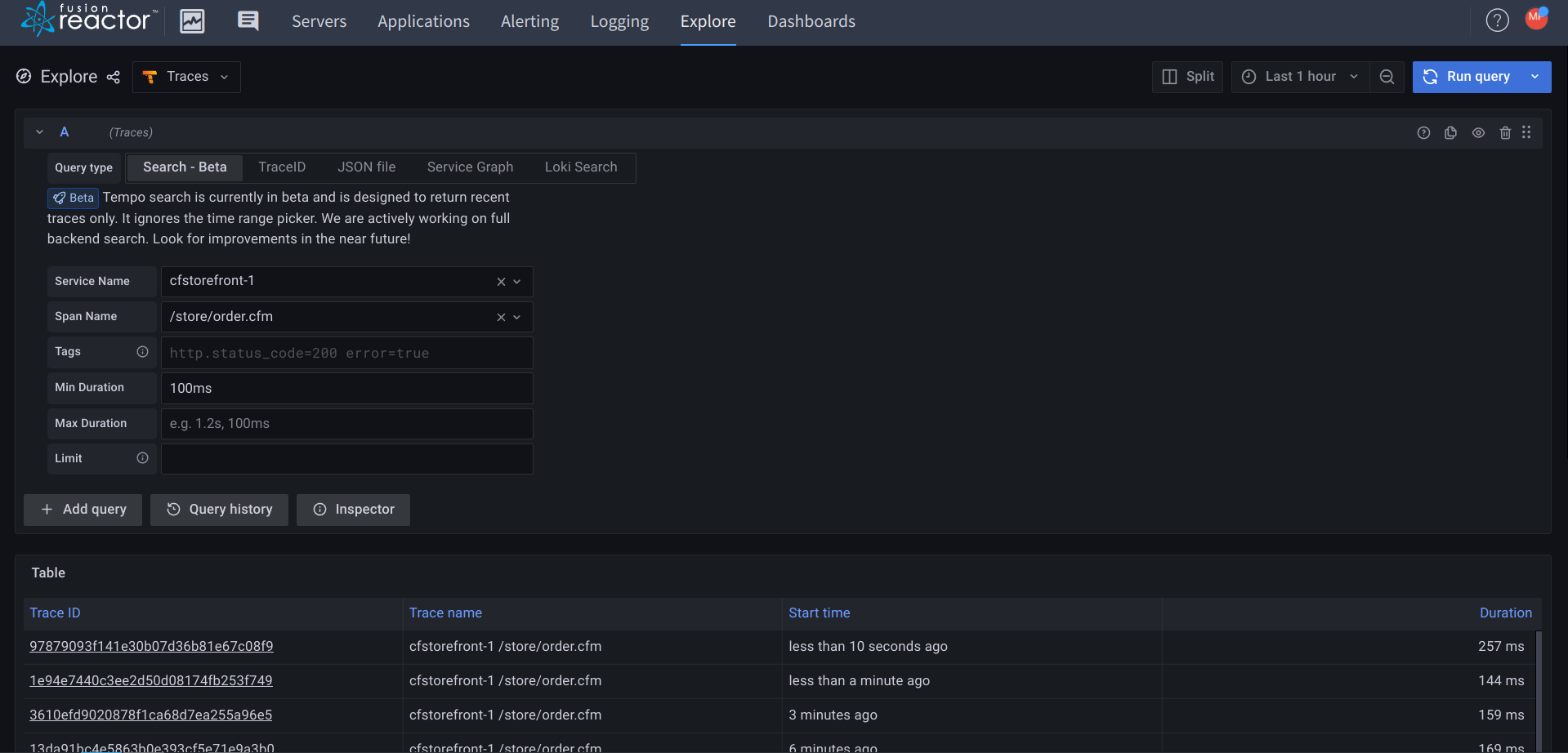The width and height of the screenshot is (1568, 753).
Task: Open trace 97879093f141e30b07d36b81e67c08f9
Action: click(151, 645)
